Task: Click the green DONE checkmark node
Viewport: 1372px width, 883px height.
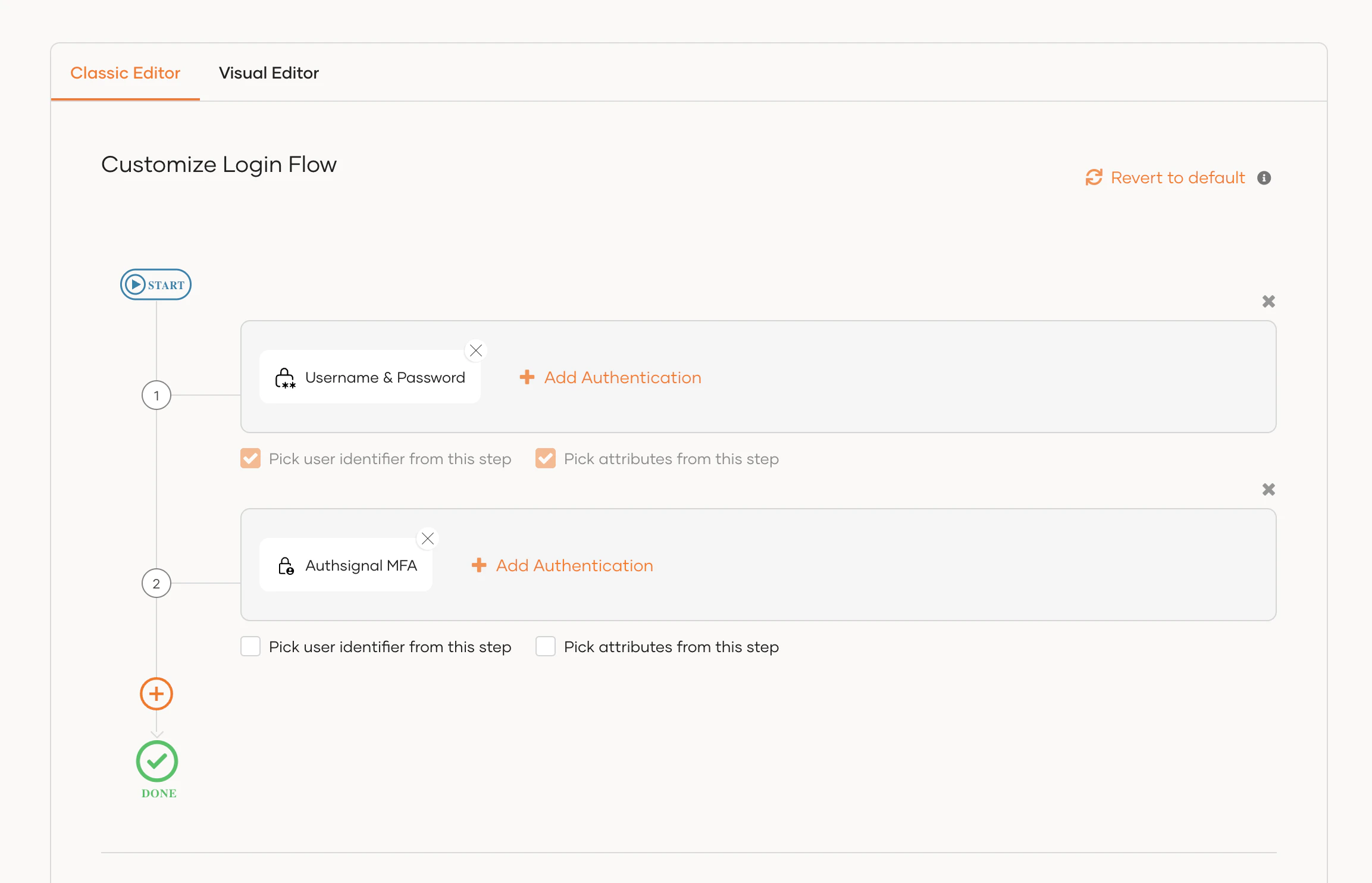Action: pyautogui.click(x=156, y=760)
